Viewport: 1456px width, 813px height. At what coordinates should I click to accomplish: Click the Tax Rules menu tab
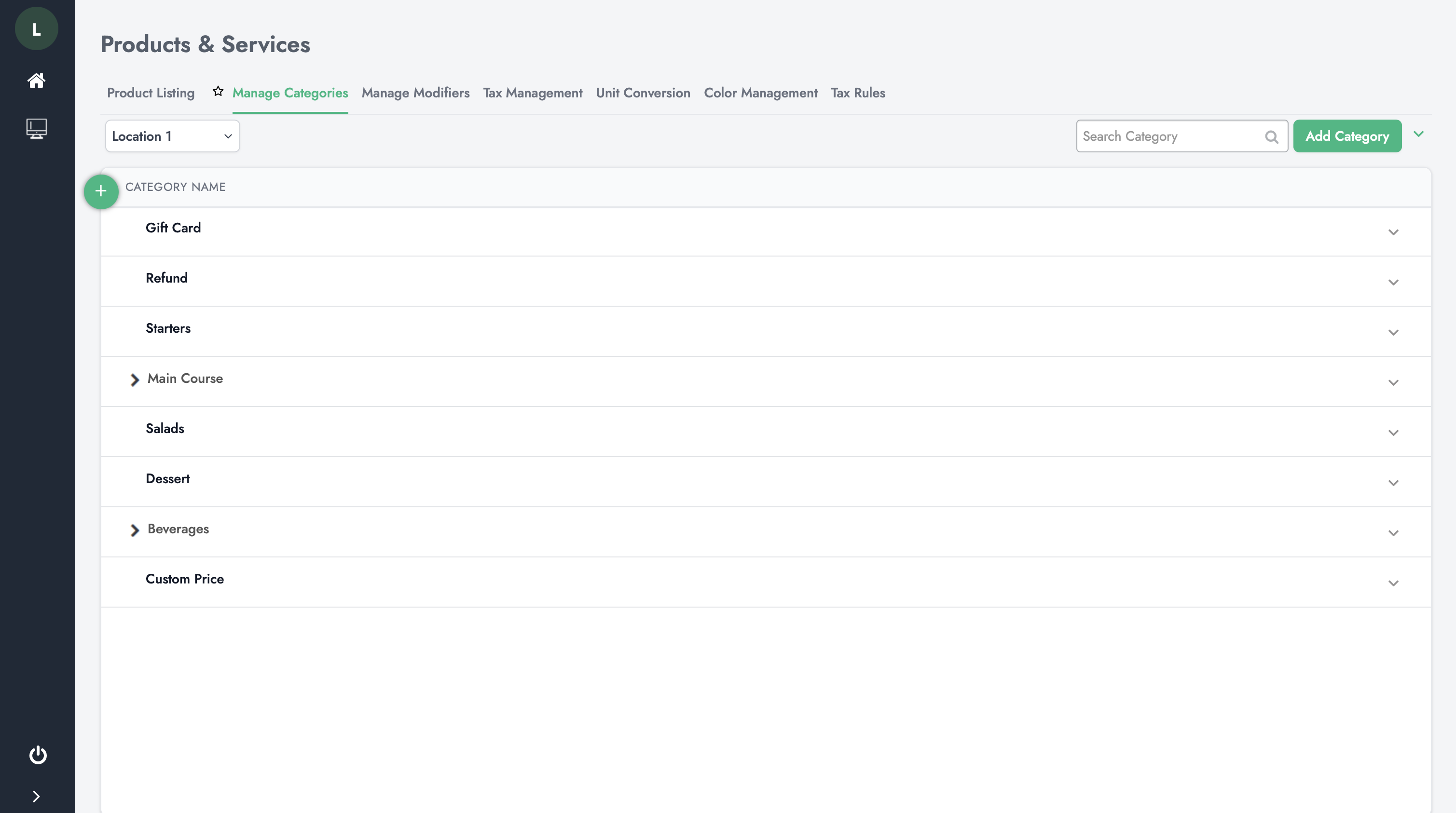click(x=858, y=93)
